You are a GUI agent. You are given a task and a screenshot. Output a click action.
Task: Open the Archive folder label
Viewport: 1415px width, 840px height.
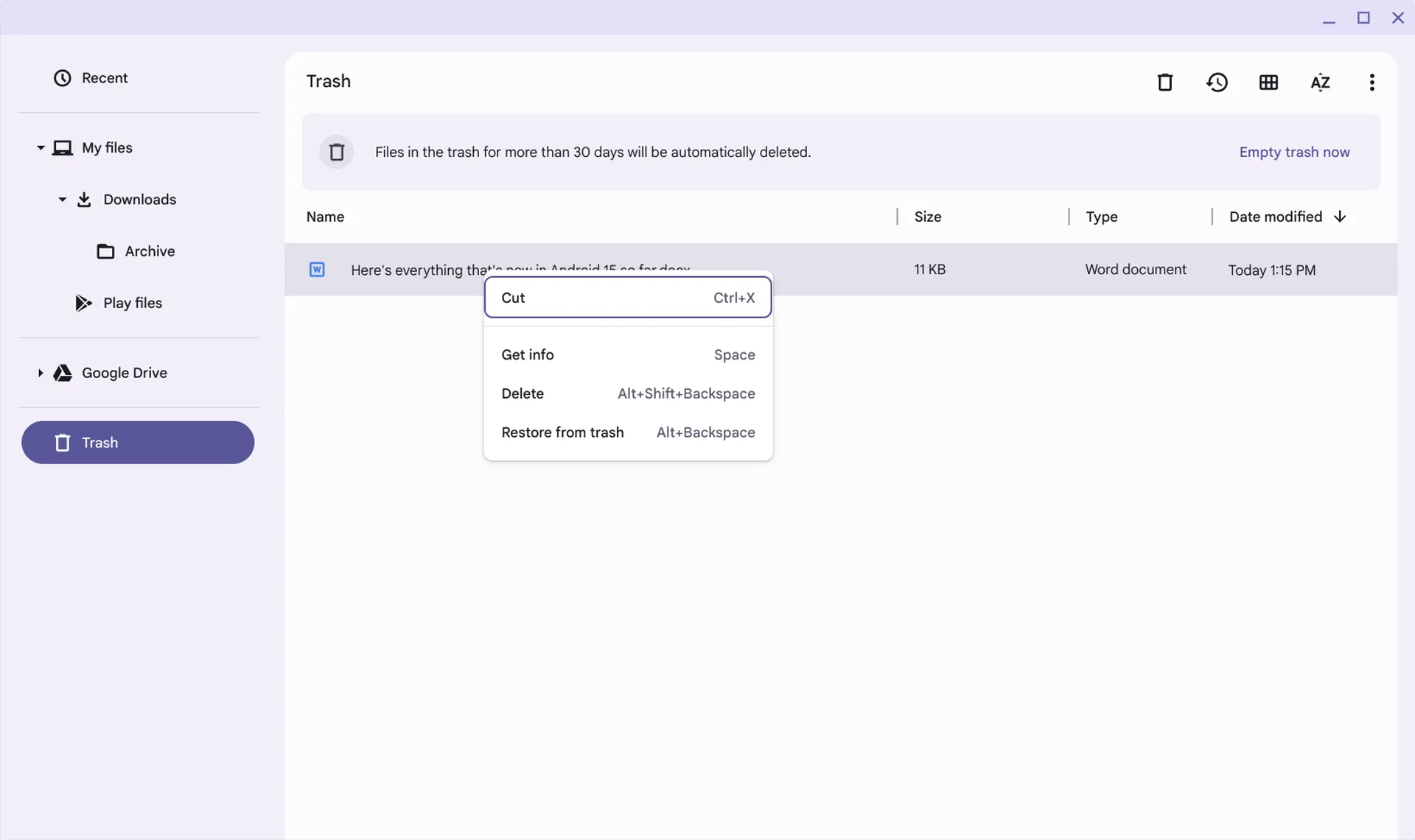pyautogui.click(x=150, y=251)
